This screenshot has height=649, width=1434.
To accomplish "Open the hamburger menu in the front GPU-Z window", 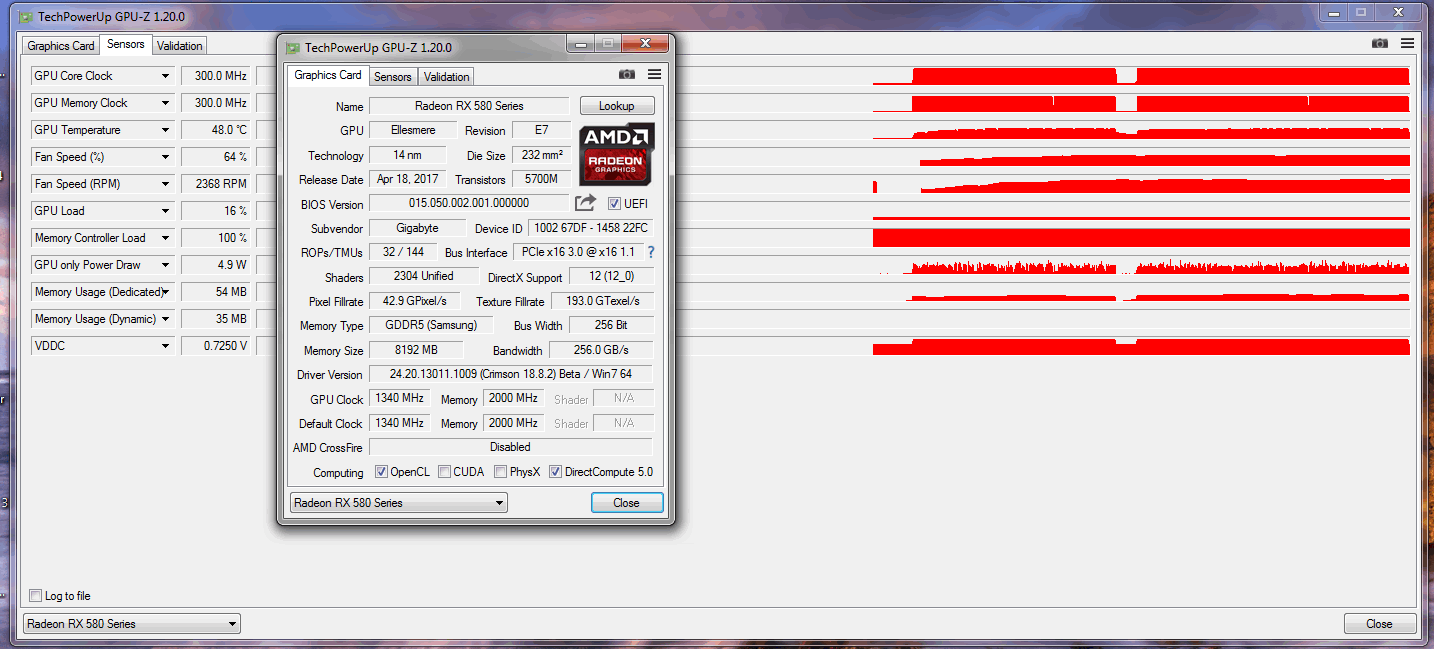I will tap(654, 74).
